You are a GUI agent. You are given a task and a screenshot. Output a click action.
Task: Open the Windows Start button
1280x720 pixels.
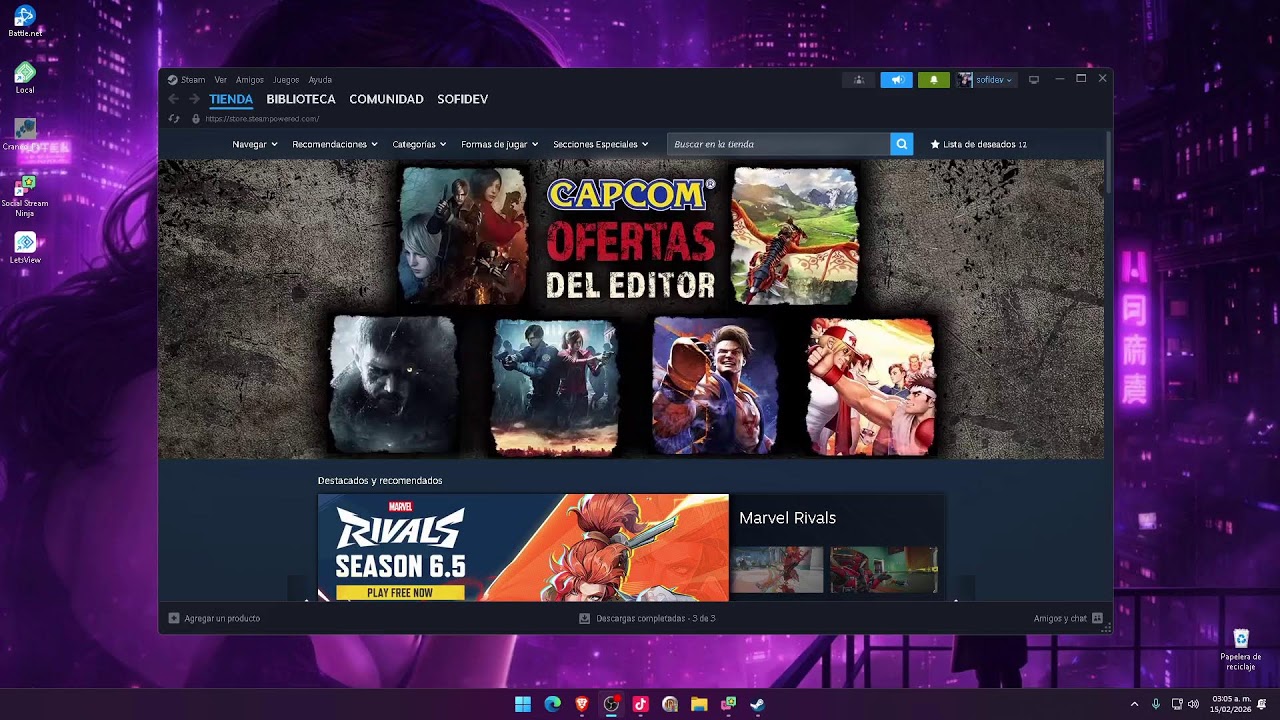(522, 704)
